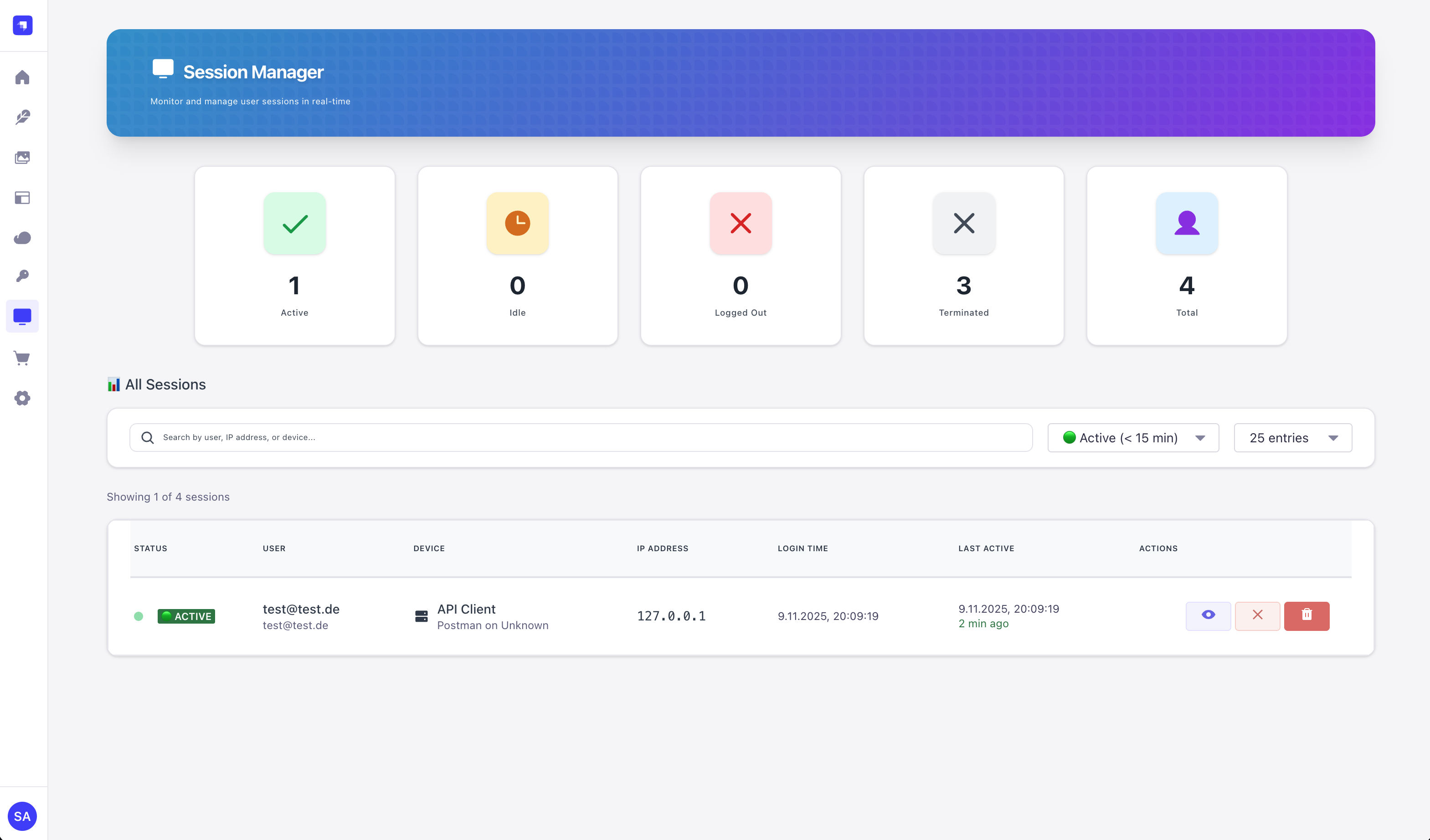1430x840 pixels.
Task: Open the shopping cart sidebar icon
Action: (x=22, y=358)
